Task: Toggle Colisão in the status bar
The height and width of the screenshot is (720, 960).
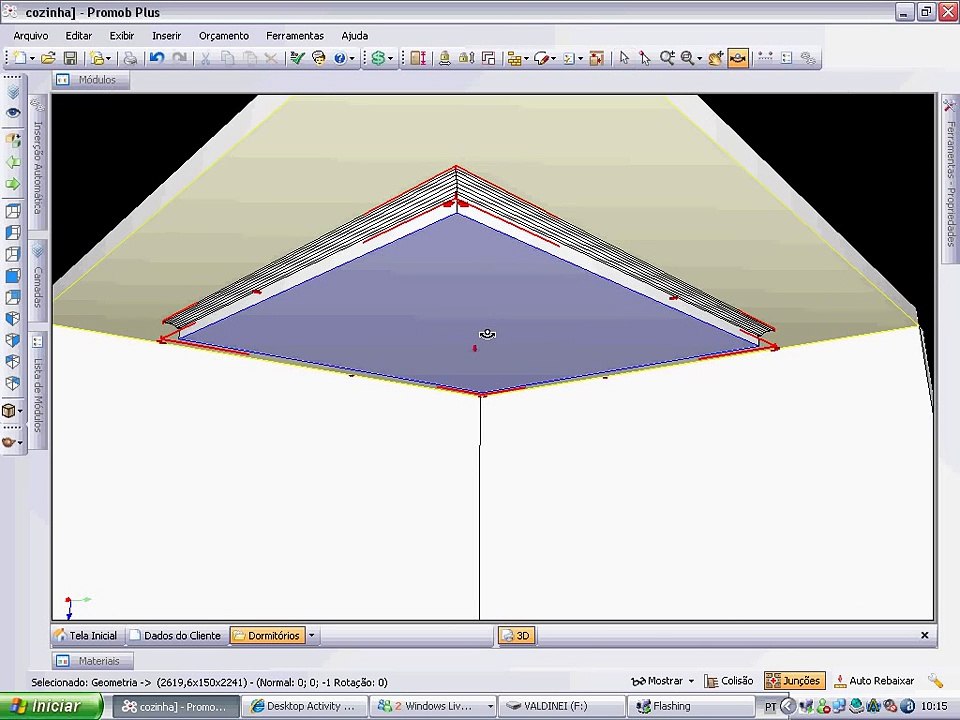Action: 729,681
